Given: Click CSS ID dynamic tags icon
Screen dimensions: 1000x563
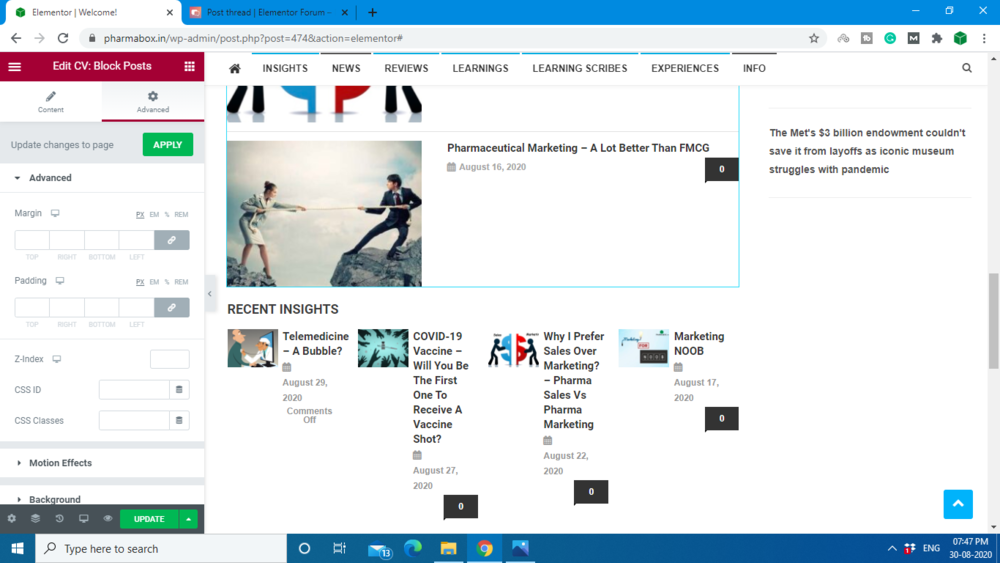Looking at the screenshot, I should [x=179, y=390].
